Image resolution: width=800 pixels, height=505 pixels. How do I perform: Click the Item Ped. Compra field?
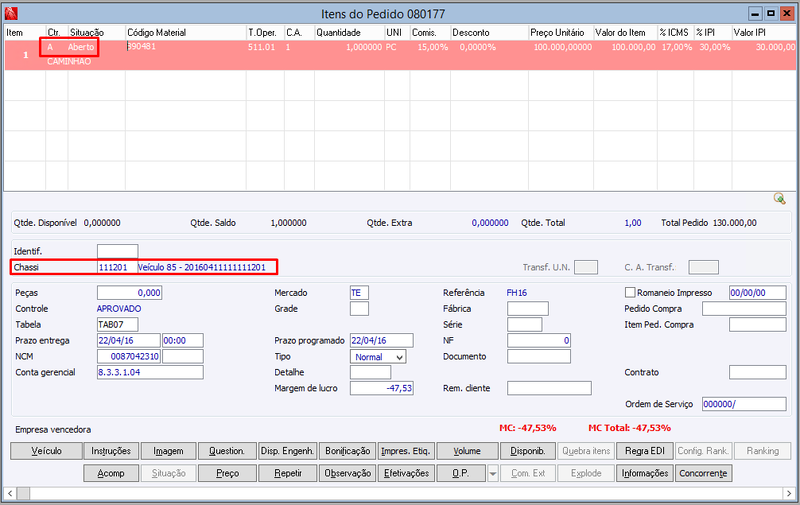[758, 324]
